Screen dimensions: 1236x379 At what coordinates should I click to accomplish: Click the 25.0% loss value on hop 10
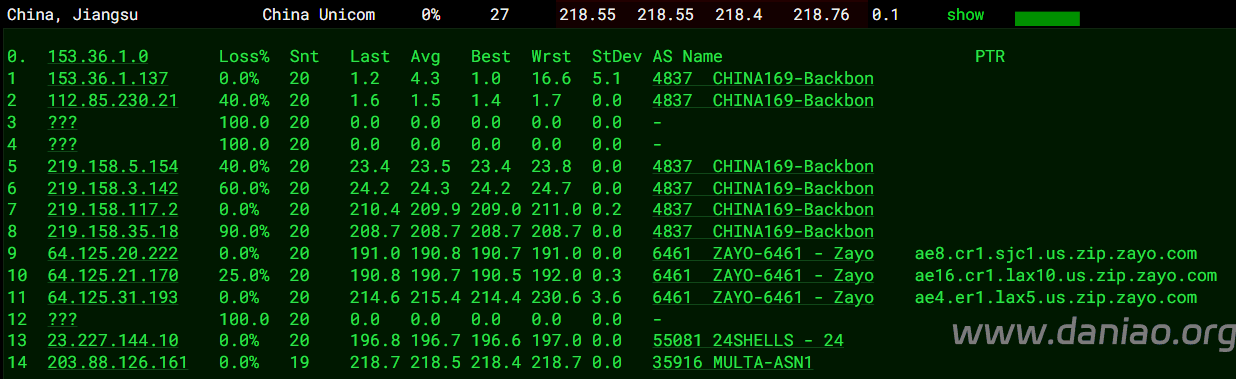click(244, 276)
